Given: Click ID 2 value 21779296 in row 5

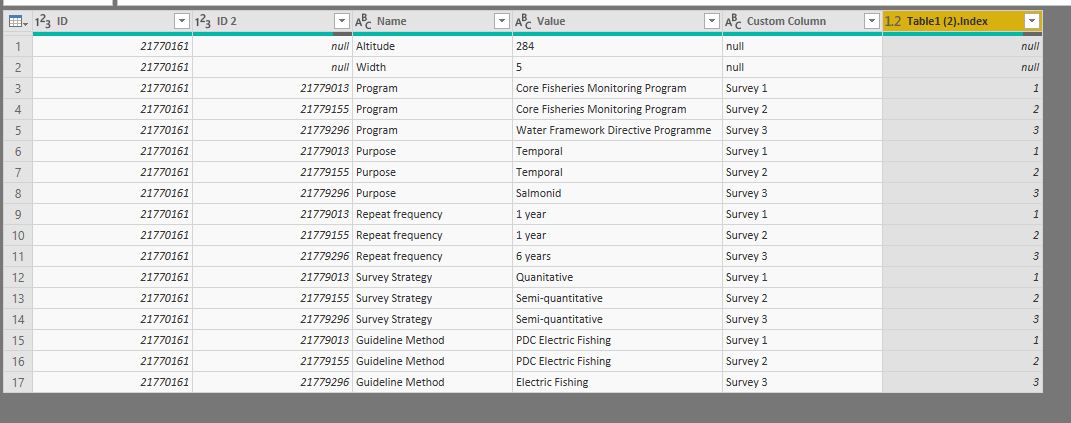Looking at the screenshot, I should [x=273, y=131].
